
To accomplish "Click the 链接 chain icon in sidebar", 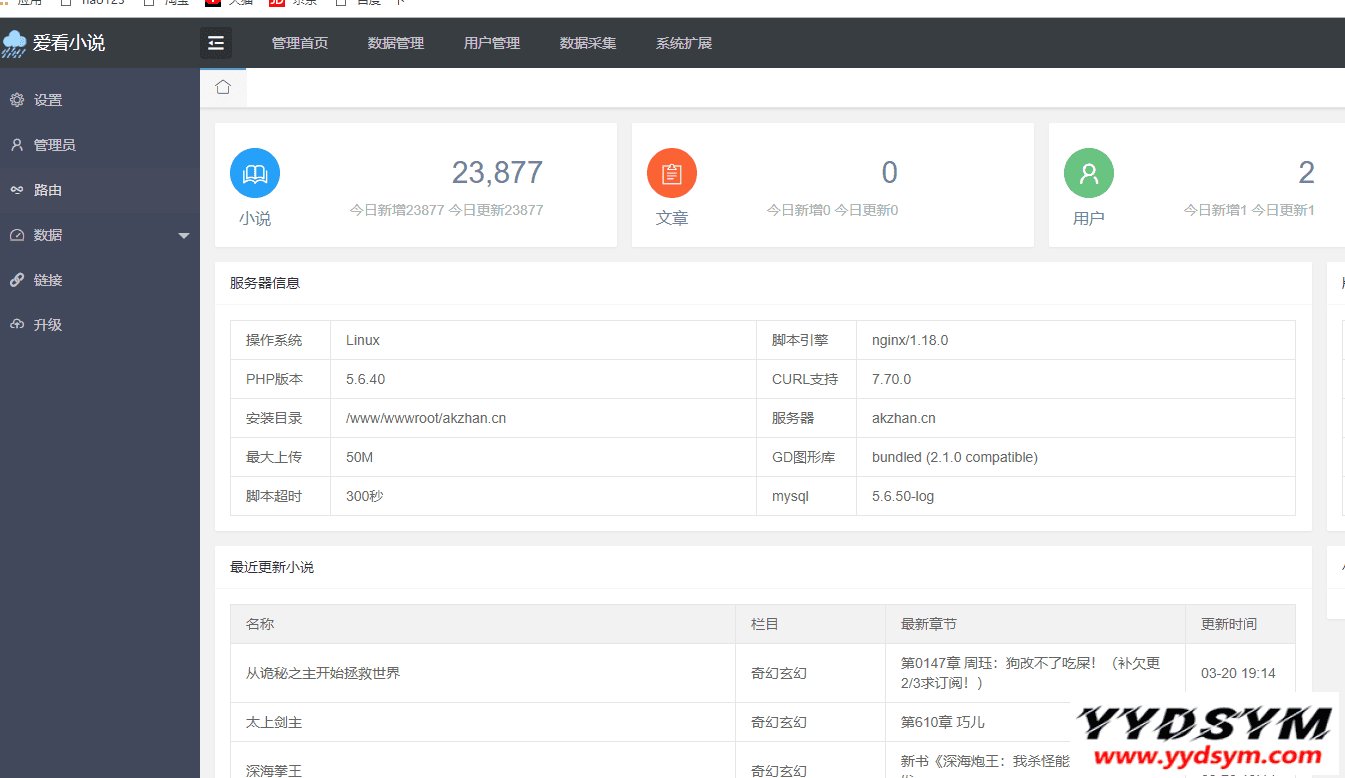I will 17,280.
